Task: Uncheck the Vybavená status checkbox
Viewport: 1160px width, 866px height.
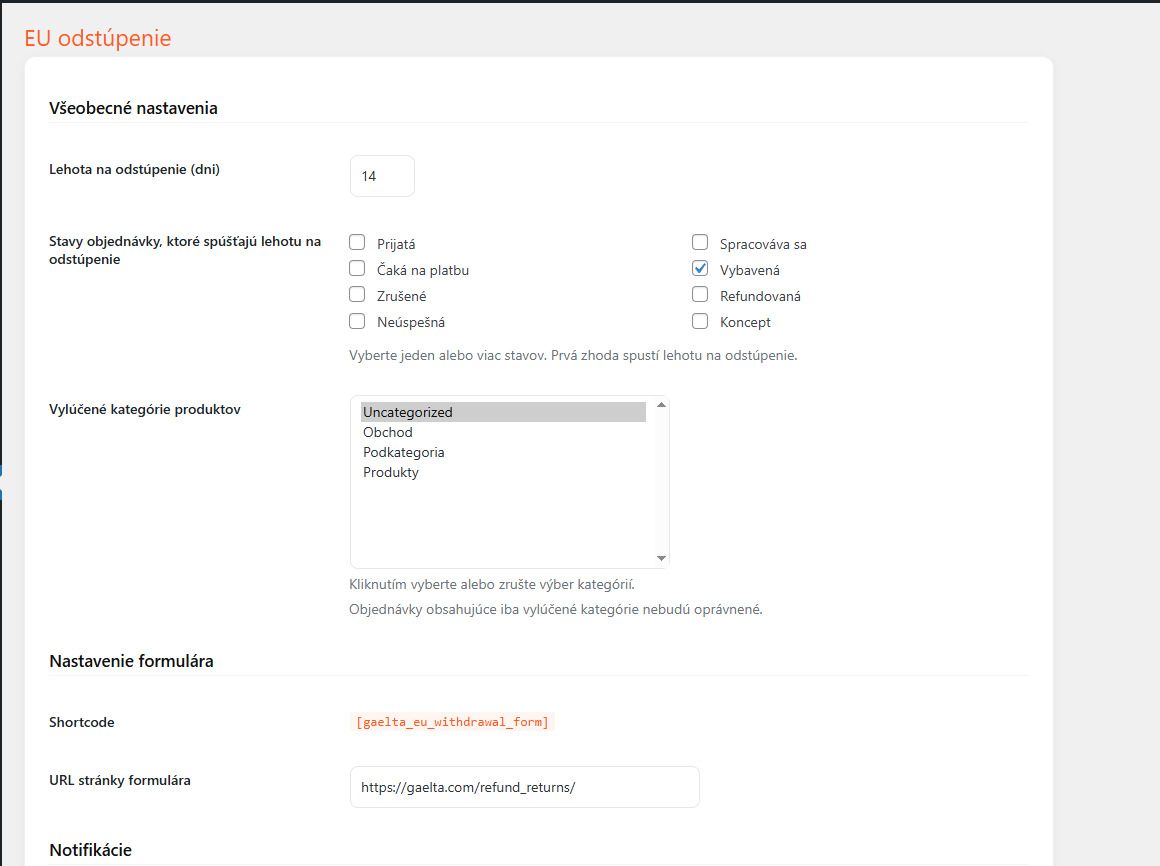Action: coord(700,268)
